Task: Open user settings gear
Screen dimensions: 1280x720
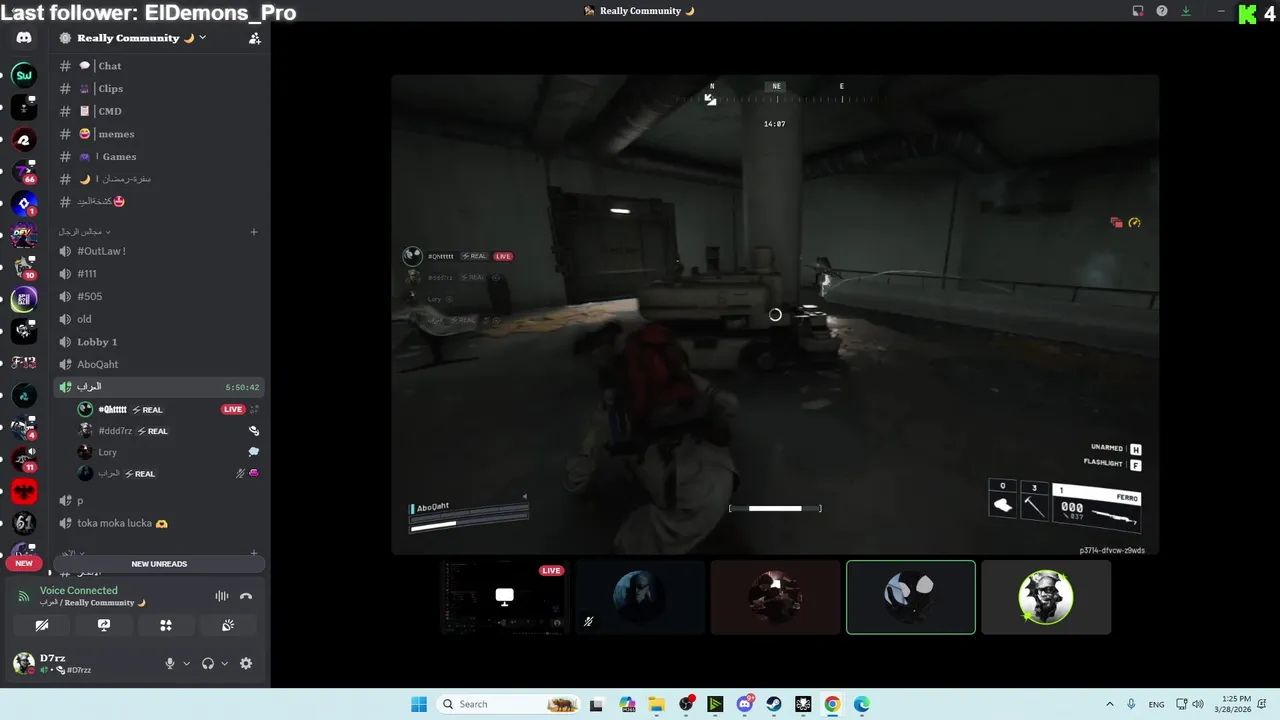Action: pyautogui.click(x=246, y=663)
